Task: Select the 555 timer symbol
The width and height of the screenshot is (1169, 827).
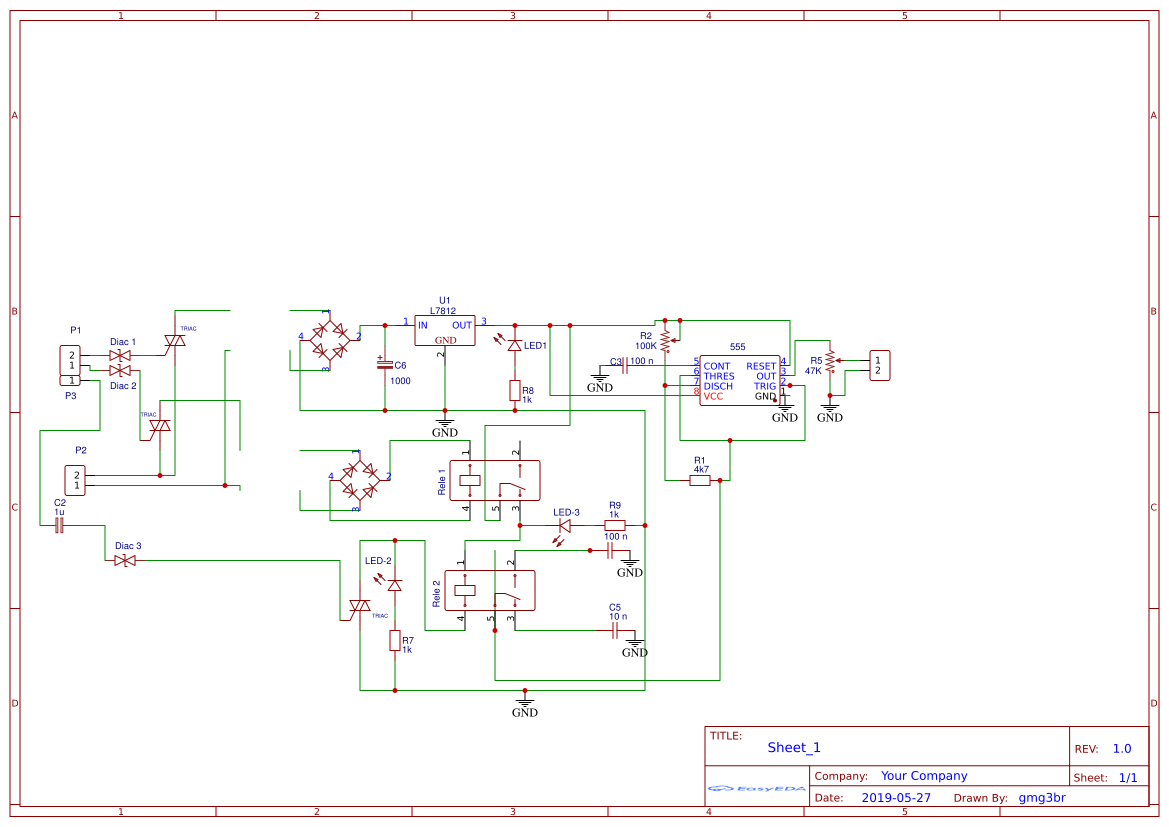Action: pyautogui.click(x=740, y=380)
